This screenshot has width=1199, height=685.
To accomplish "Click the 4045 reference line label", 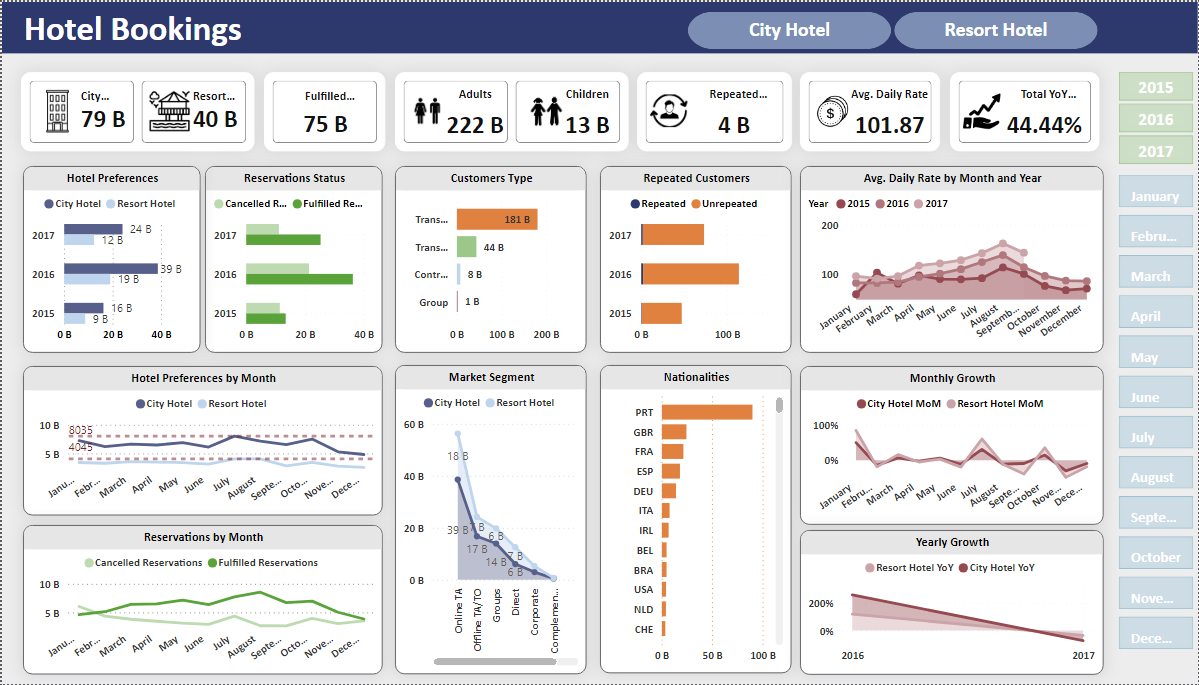I will (x=80, y=446).
